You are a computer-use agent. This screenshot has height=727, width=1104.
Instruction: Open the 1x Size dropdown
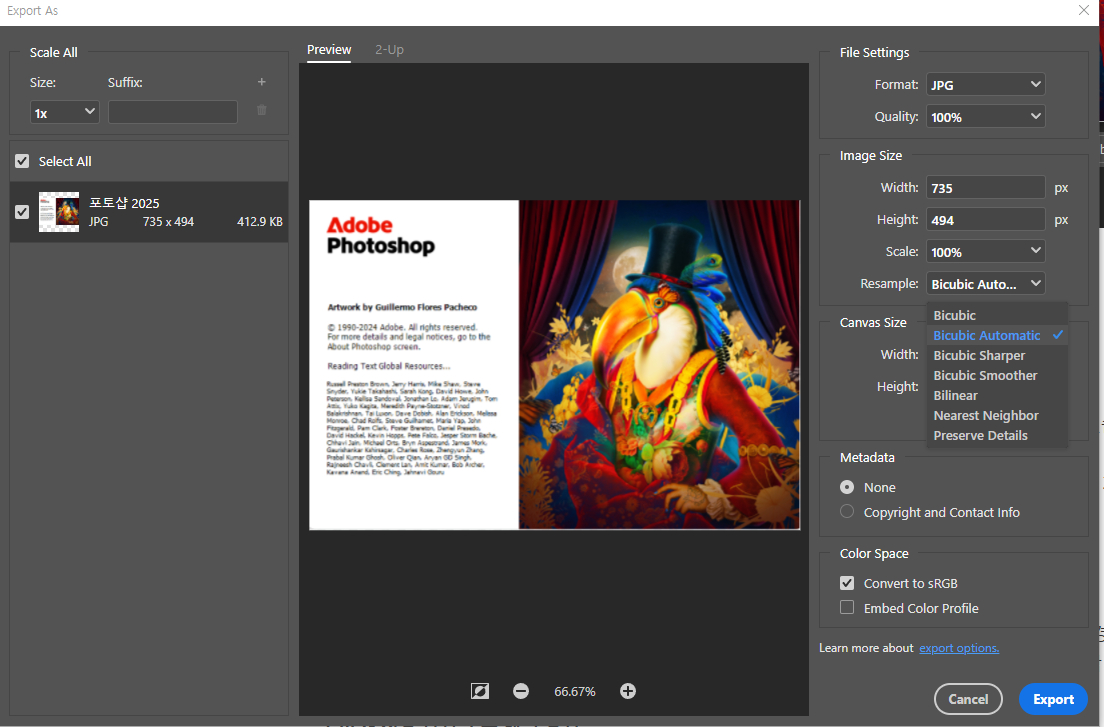tap(64, 113)
